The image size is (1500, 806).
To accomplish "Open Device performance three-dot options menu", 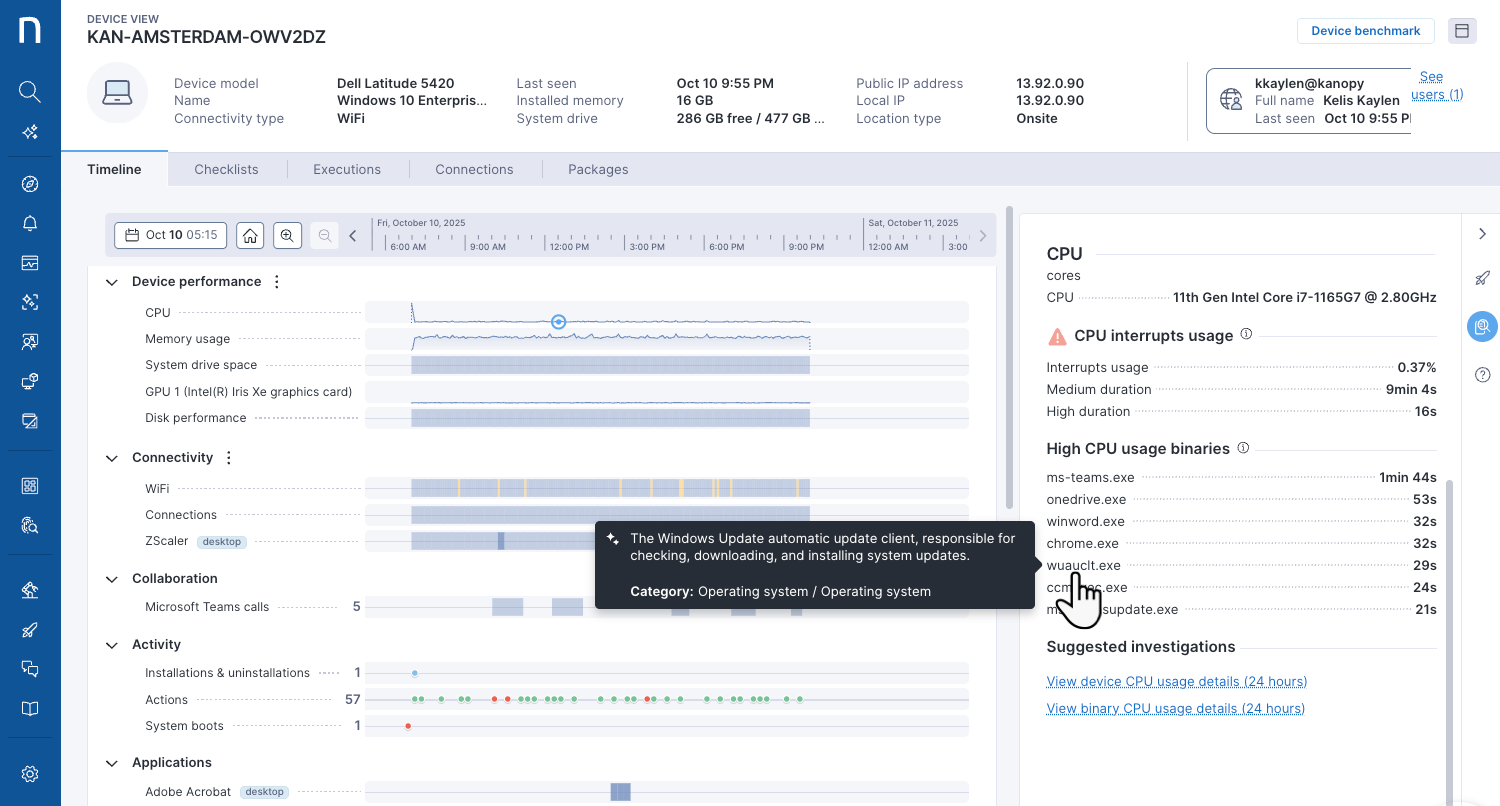I will pyautogui.click(x=277, y=282).
